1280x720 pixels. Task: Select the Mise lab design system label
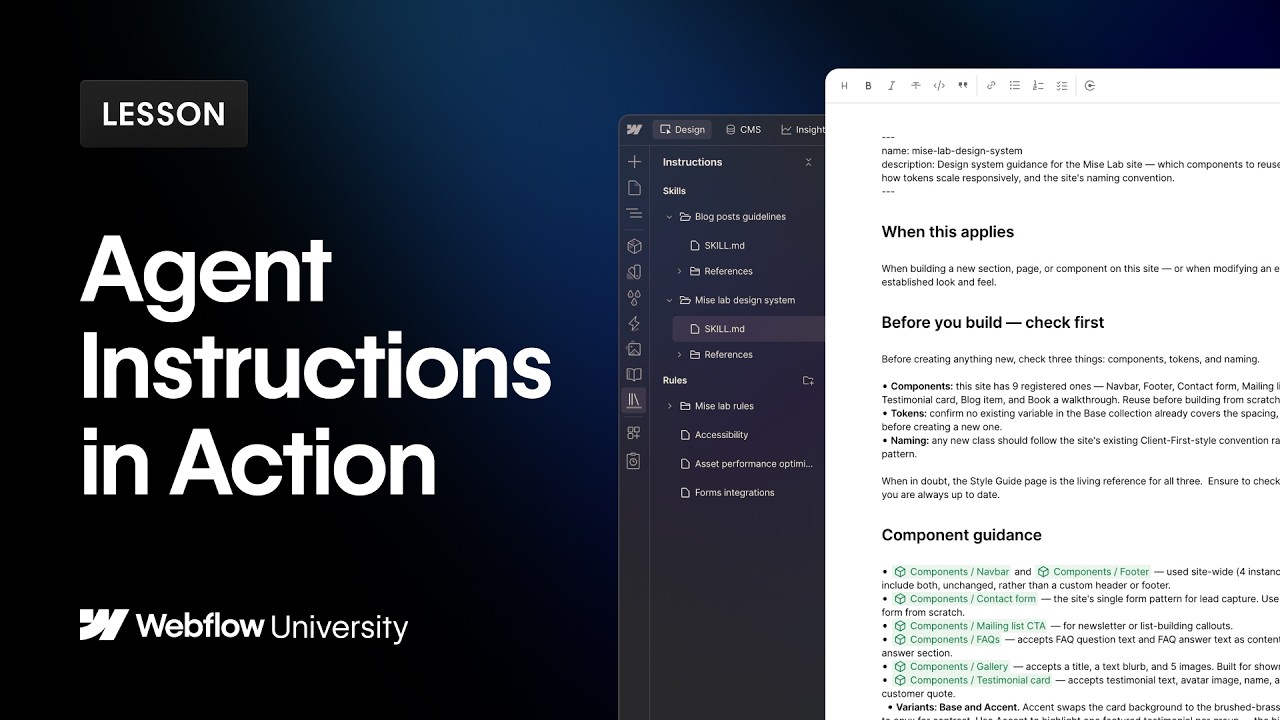click(x=745, y=300)
